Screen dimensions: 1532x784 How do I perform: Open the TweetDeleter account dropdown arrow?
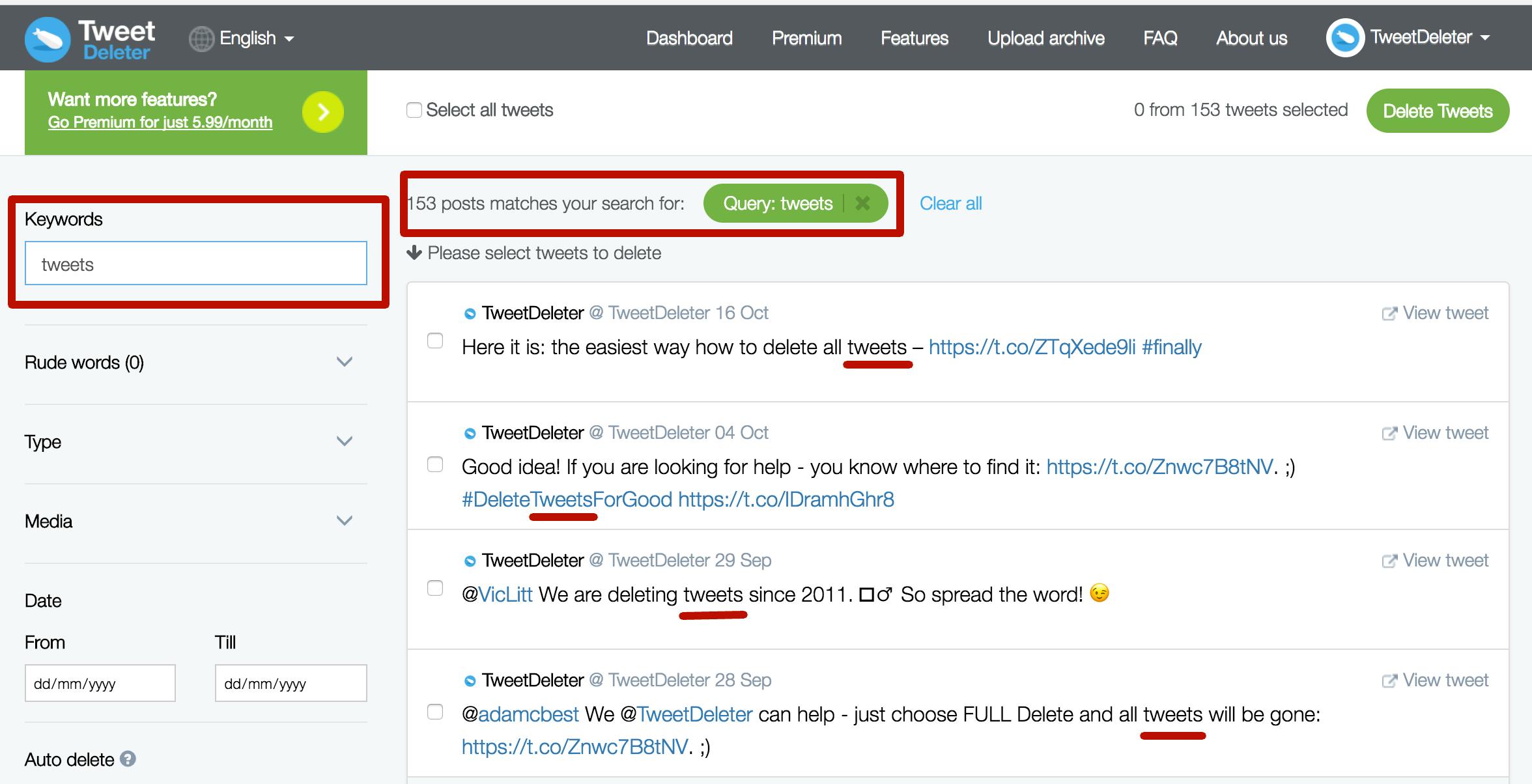tap(1485, 38)
